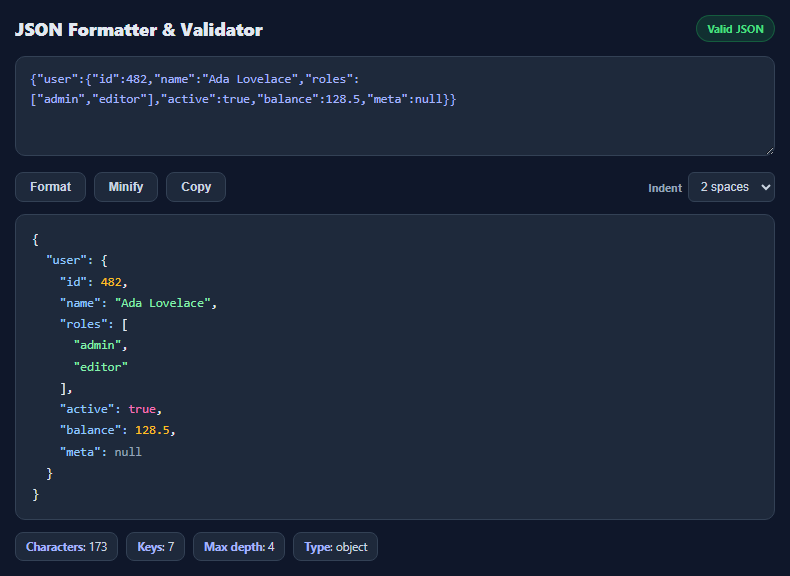Open the Indent spaces dropdown
The height and width of the screenshot is (576, 790).
[x=731, y=187]
